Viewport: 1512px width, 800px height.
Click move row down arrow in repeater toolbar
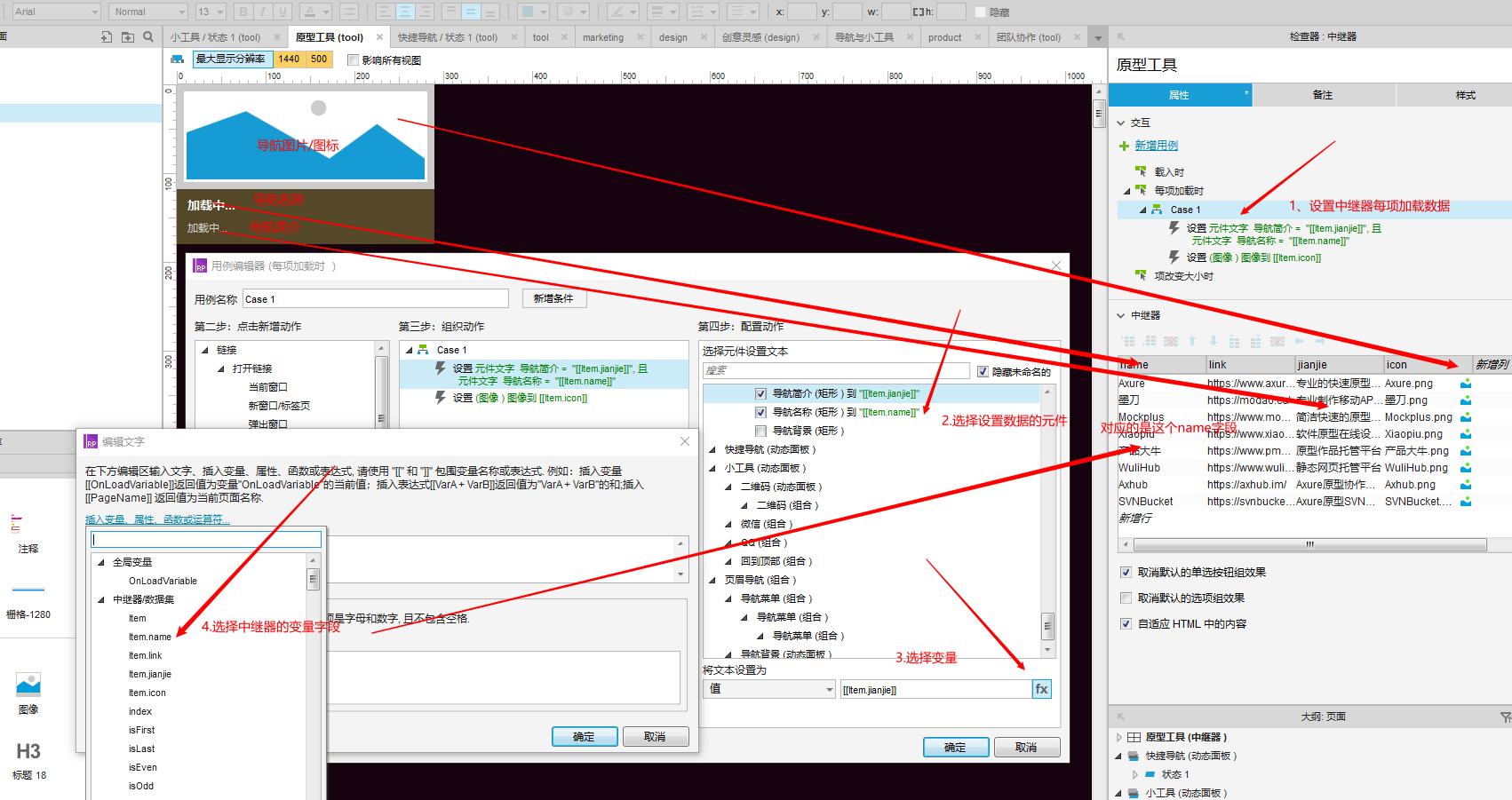[x=1213, y=341]
